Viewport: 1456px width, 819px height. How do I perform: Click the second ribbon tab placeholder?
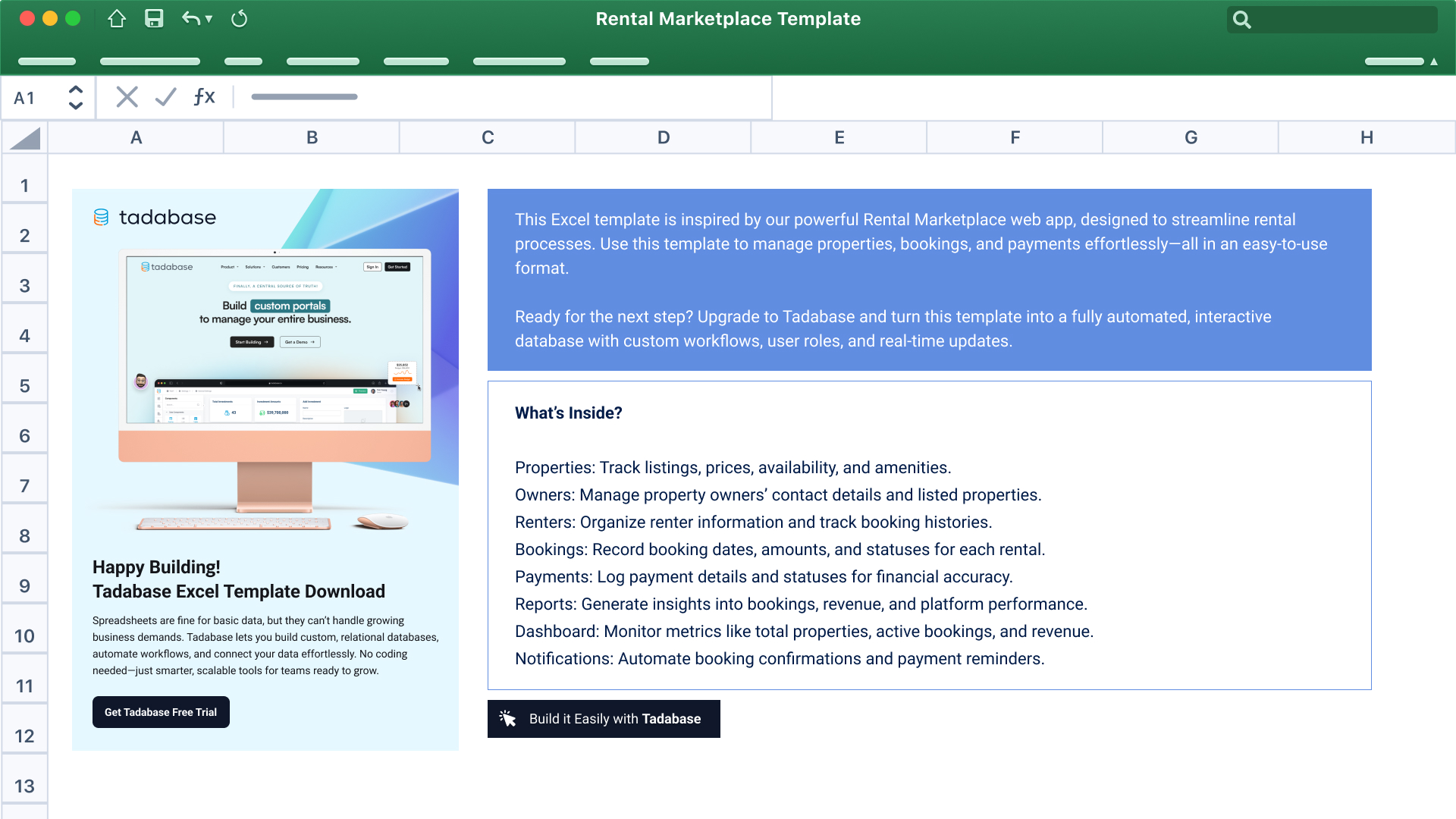[150, 61]
